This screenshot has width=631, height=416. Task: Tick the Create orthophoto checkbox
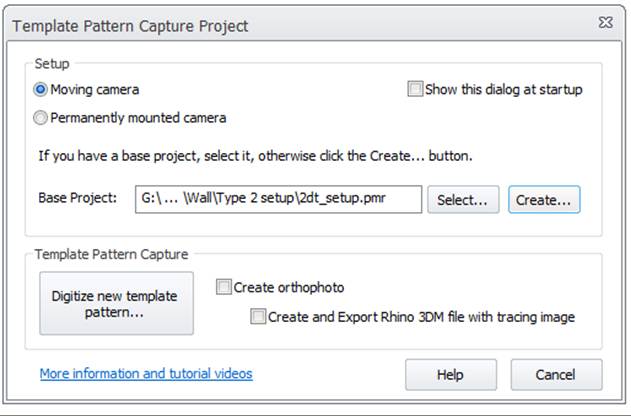click(223, 288)
